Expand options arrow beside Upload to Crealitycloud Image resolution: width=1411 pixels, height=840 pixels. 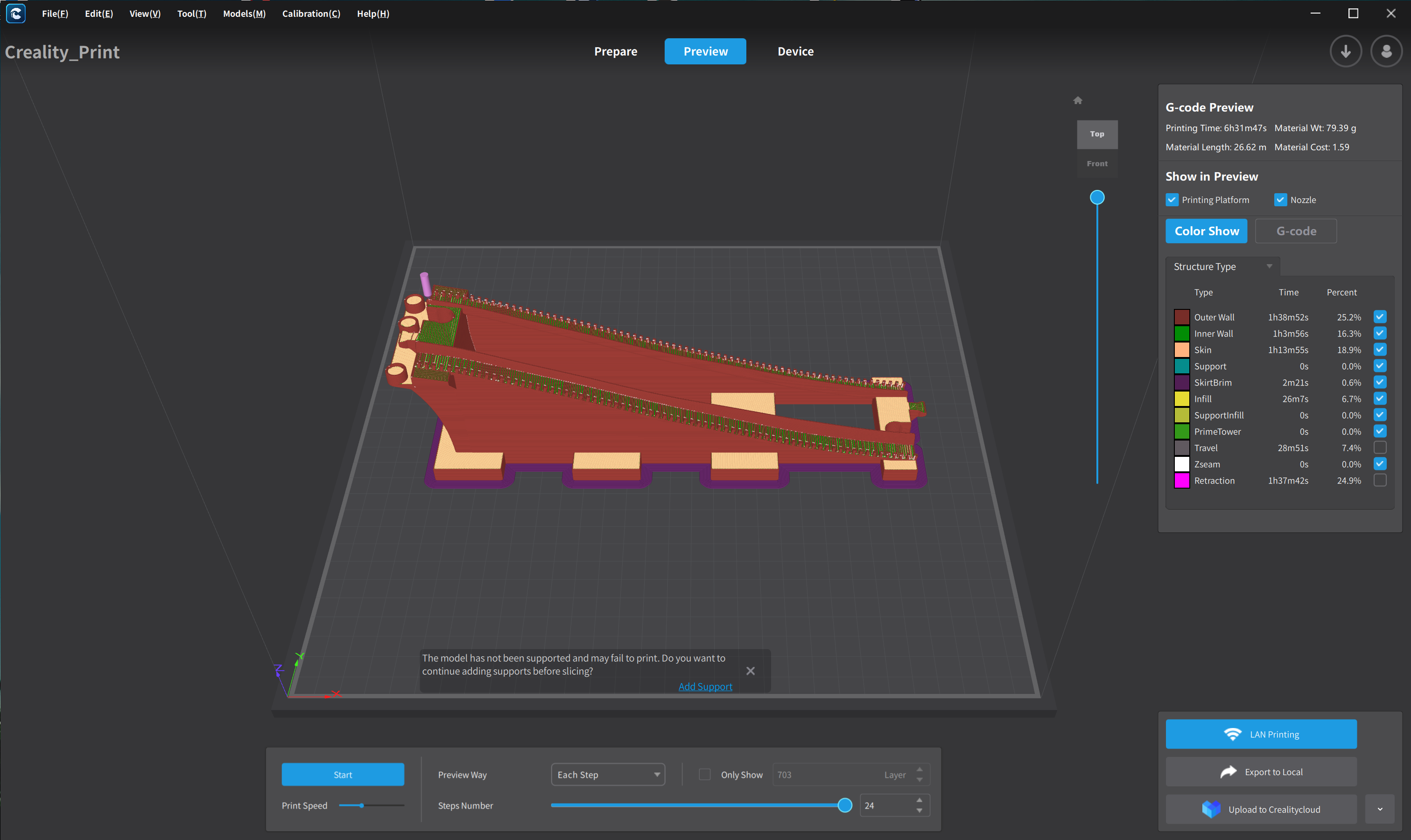[x=1380, y=810]
